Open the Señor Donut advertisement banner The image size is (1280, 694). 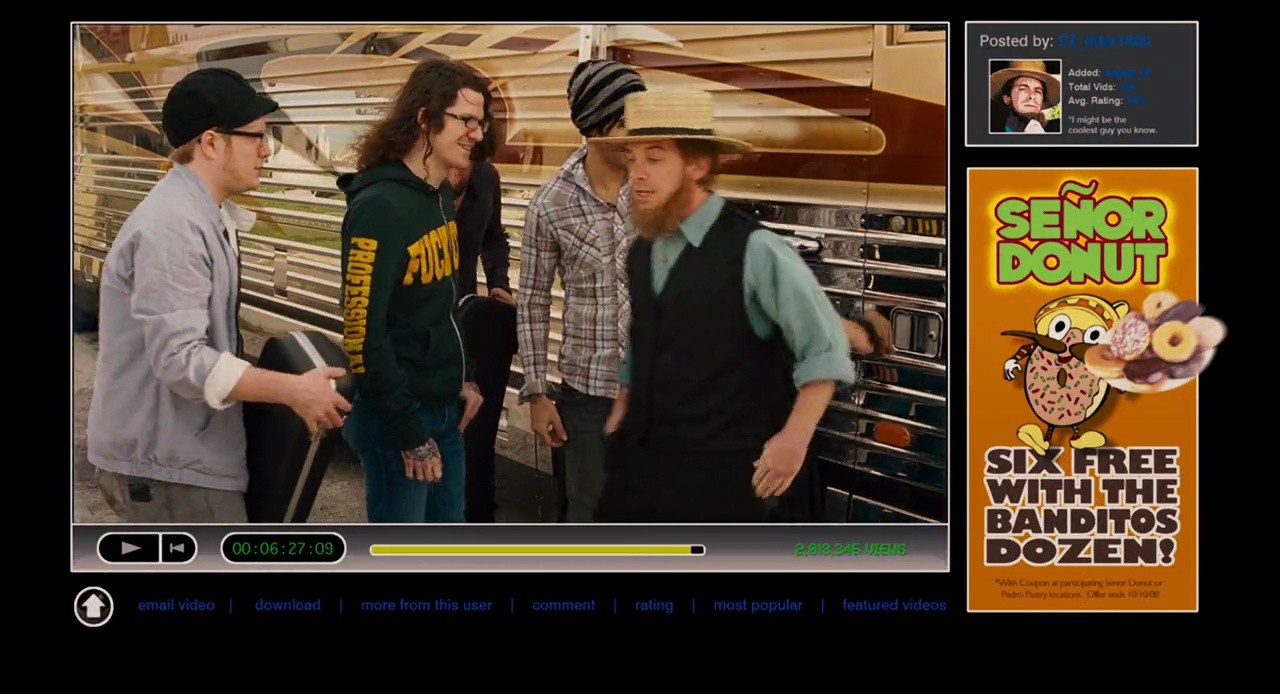point(1082,389)
